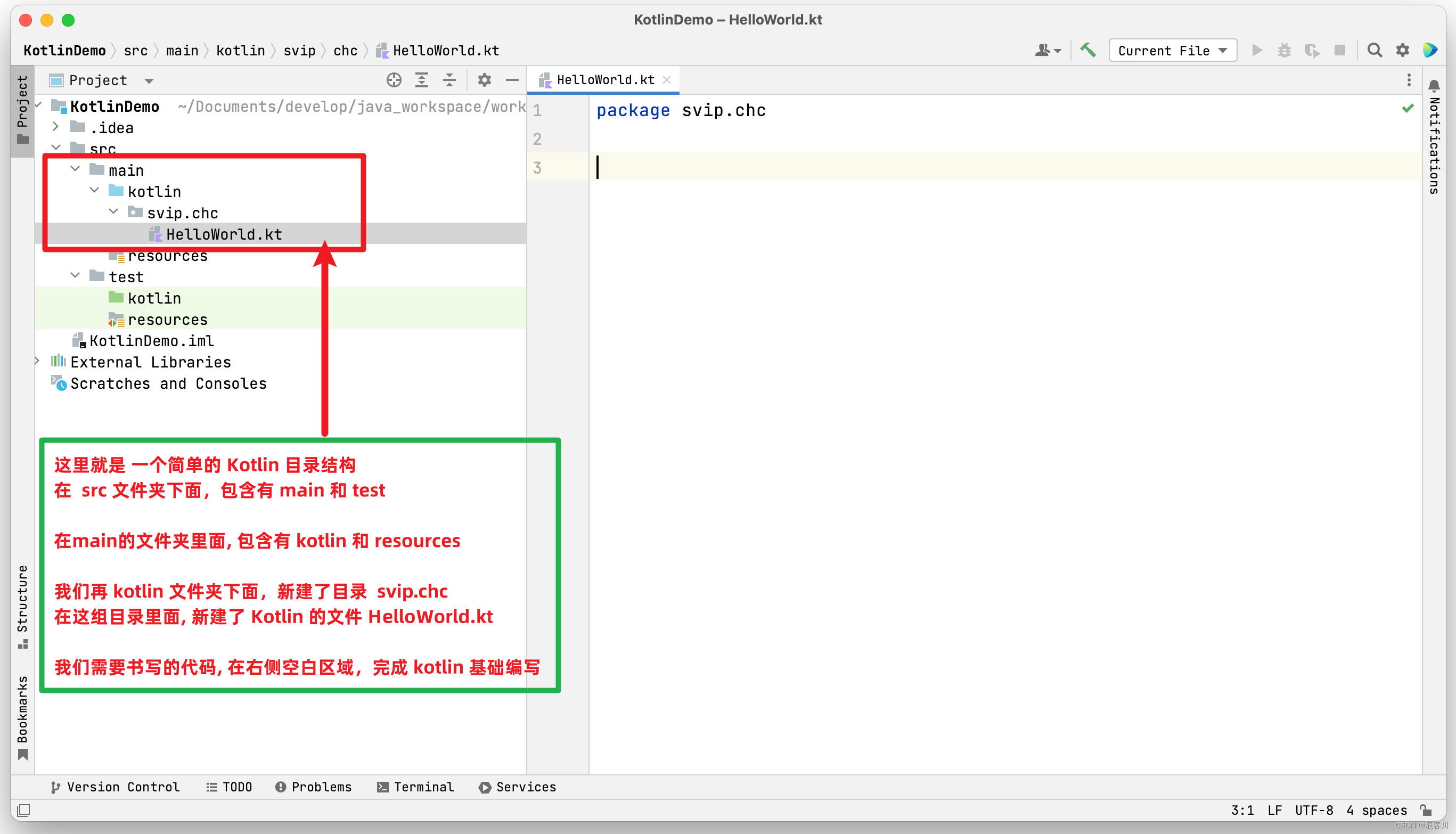The height and width of the screenshot is (834, 1456).
Task: Click KotlinDemo in the breadcrumb bar
Action: coord(65,51)
